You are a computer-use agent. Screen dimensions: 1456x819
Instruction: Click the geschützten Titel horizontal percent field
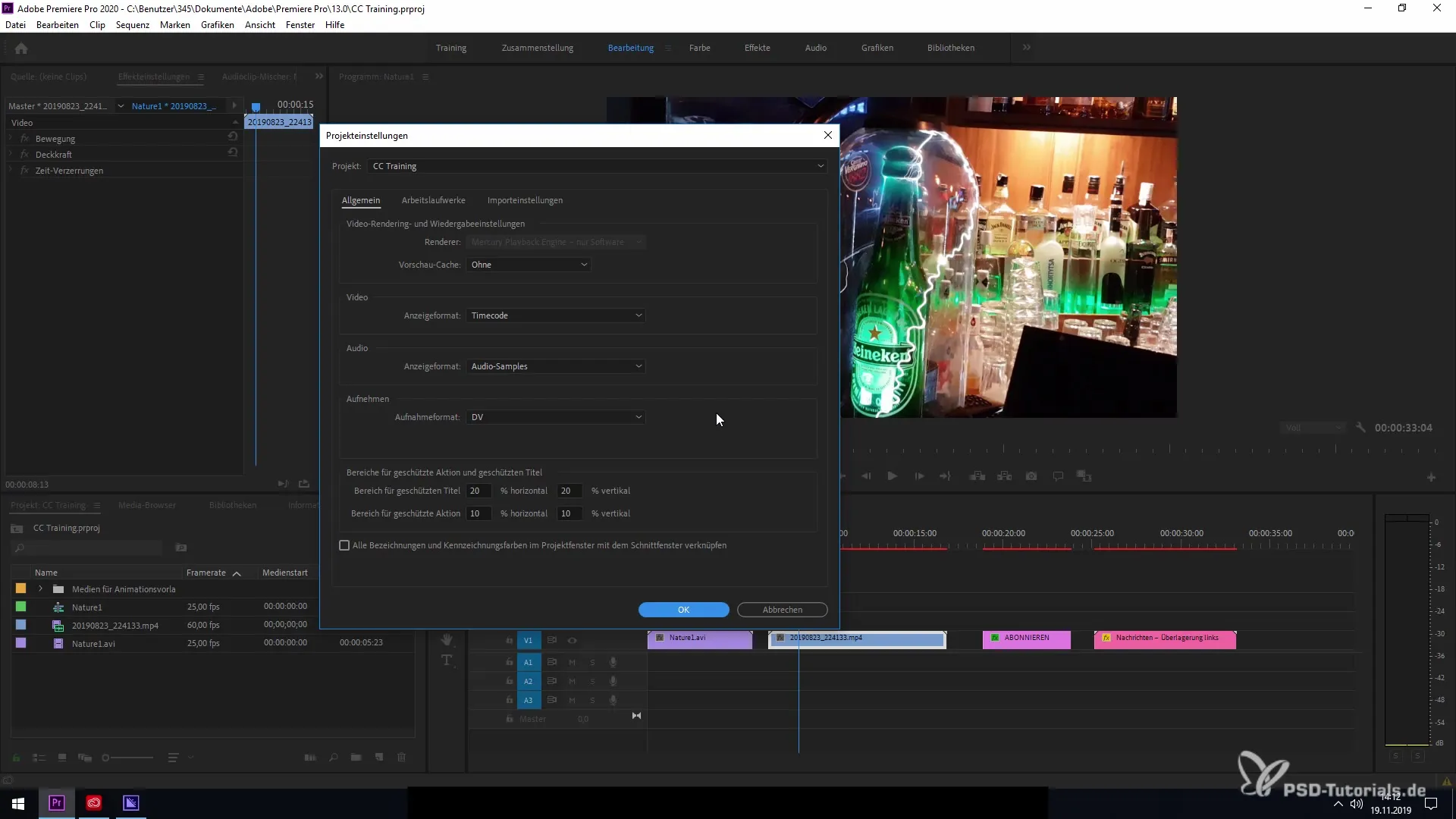click(x=479, y=491)
